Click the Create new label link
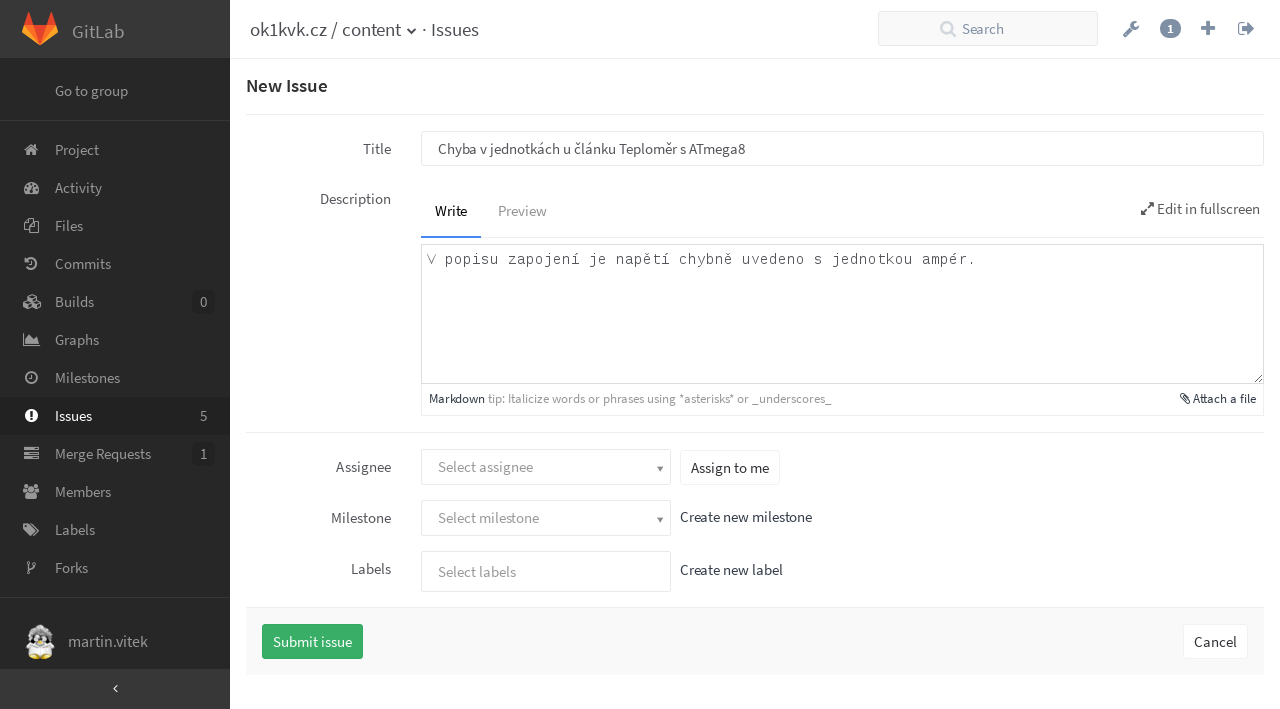This screenshot has height=709, width=1280. 731,570
